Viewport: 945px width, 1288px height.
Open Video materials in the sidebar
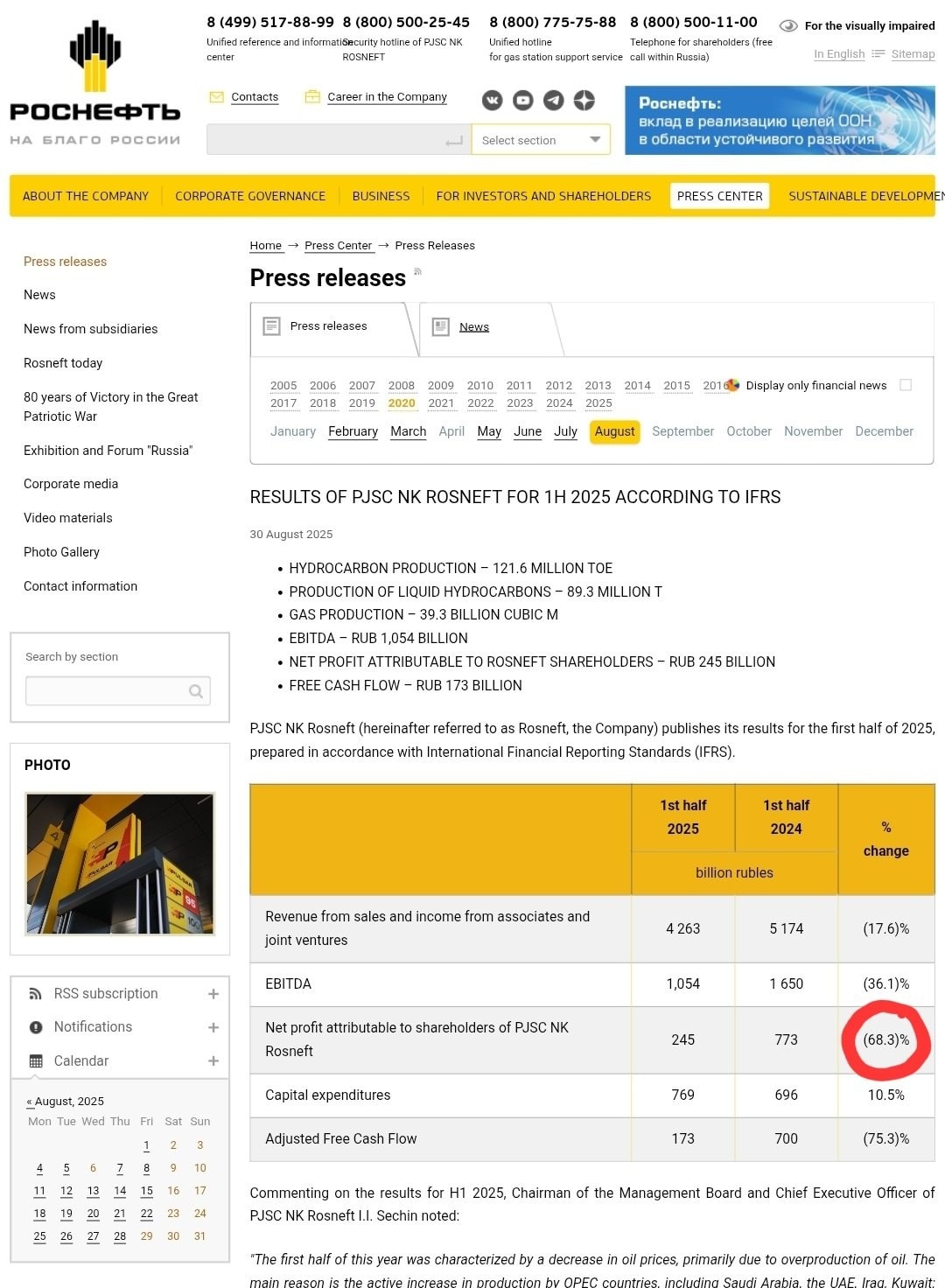68,518
